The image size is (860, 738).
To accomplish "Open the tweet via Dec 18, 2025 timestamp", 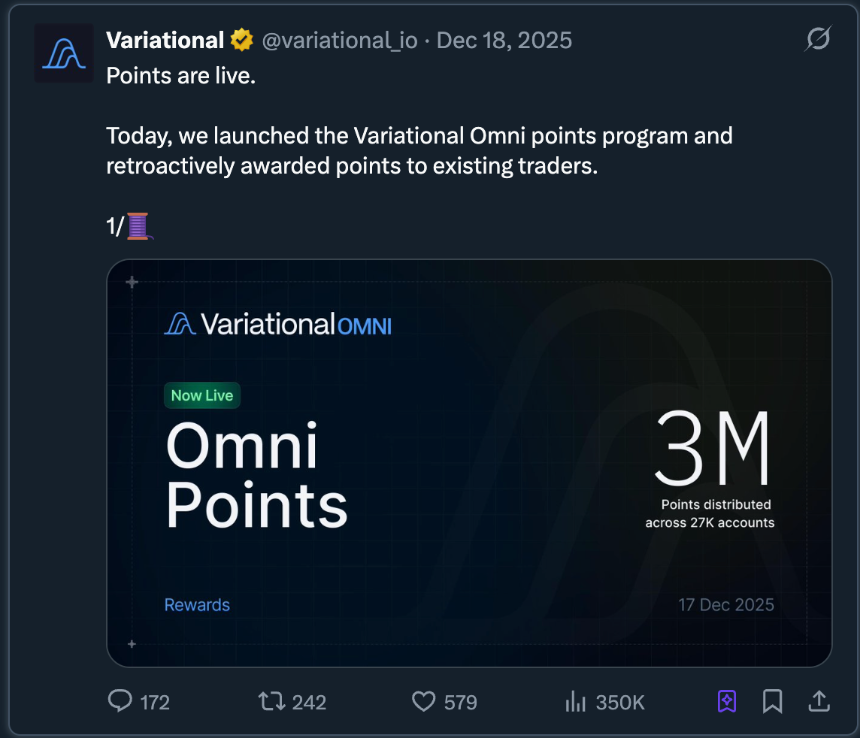I will pyautogui.click(x=504, y=41).
